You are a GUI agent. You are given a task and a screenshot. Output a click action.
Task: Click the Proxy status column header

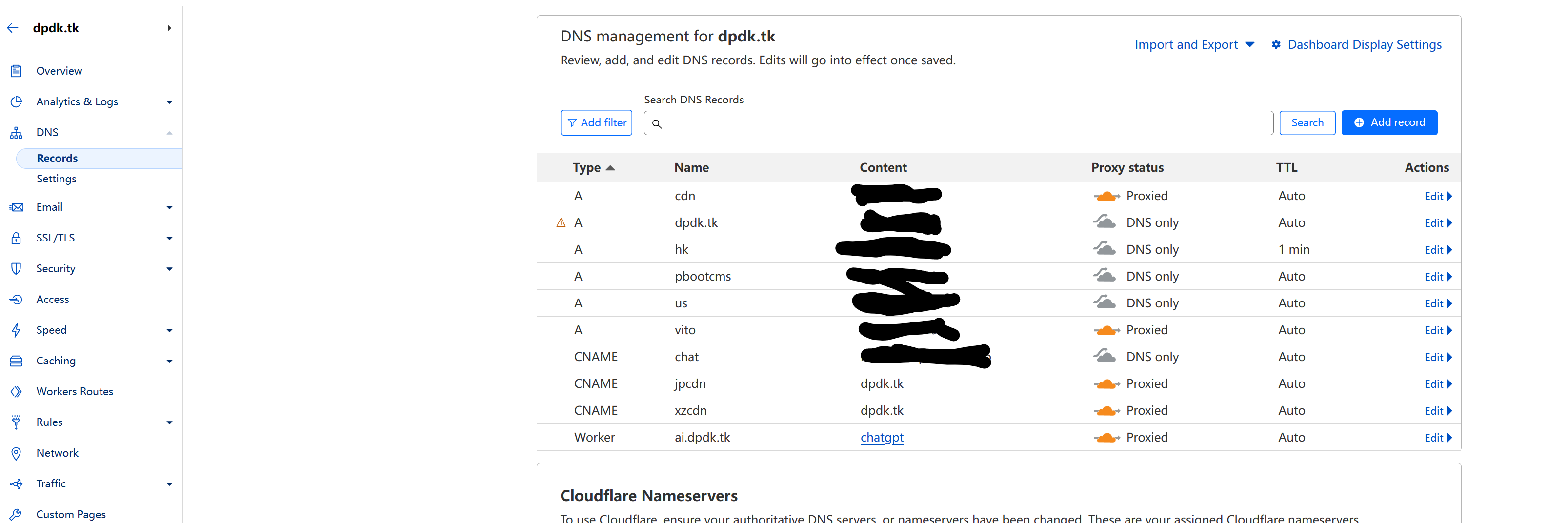(1127, 167)
